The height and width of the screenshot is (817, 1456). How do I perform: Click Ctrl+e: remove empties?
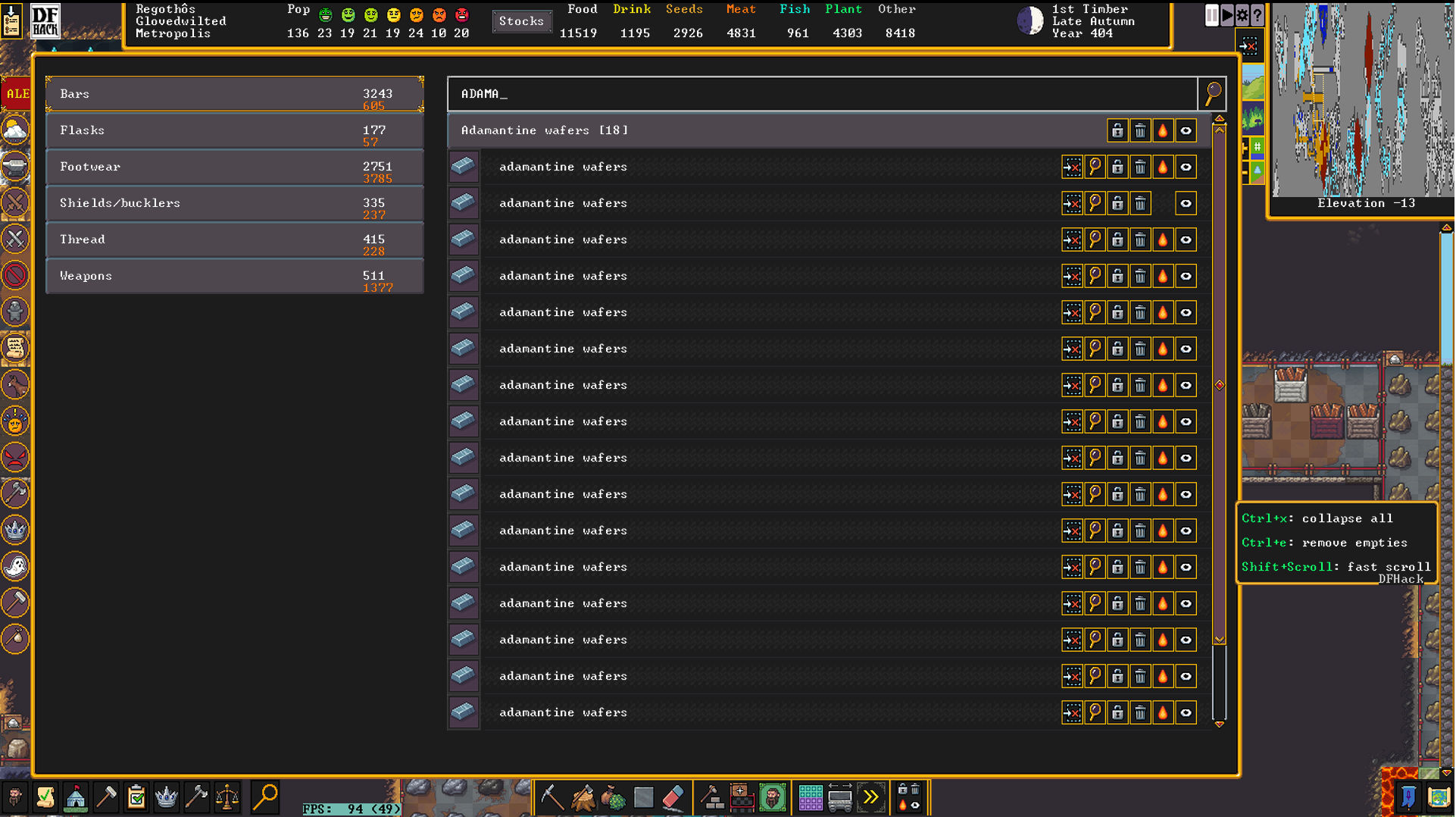[x=1324, y=543]
